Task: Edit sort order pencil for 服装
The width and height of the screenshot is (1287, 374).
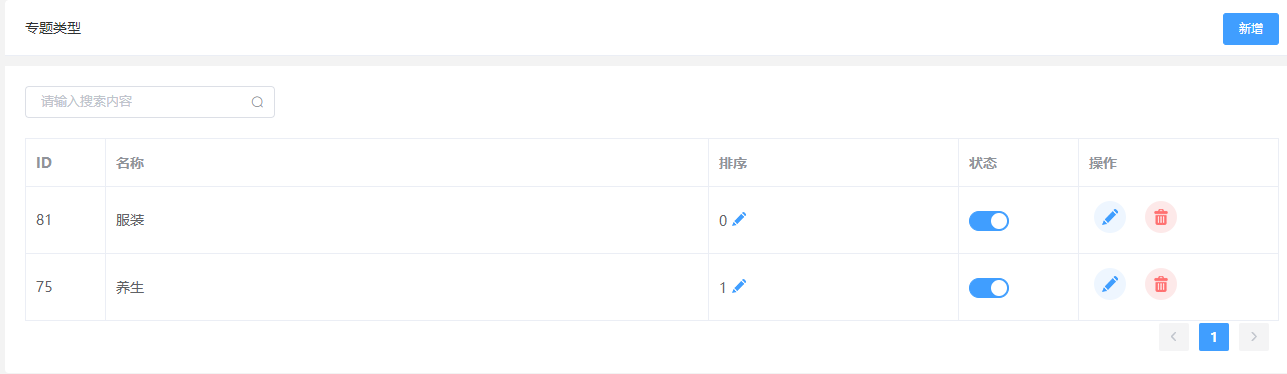Action: [x=739, y=219]
